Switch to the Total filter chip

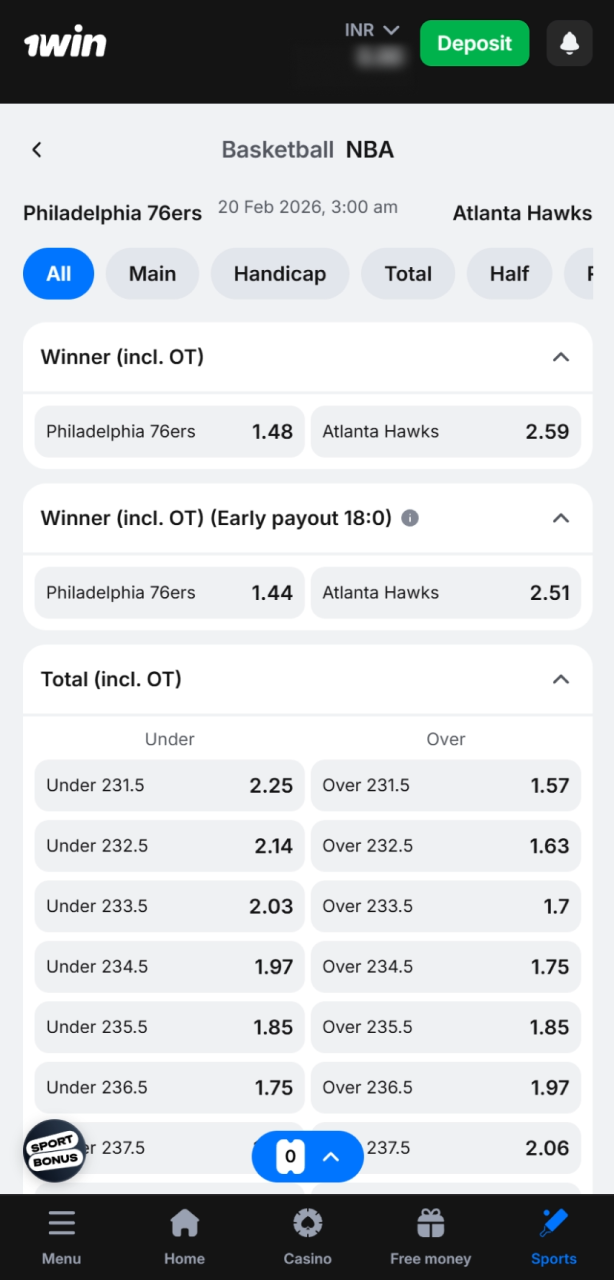tap(407, 273)
